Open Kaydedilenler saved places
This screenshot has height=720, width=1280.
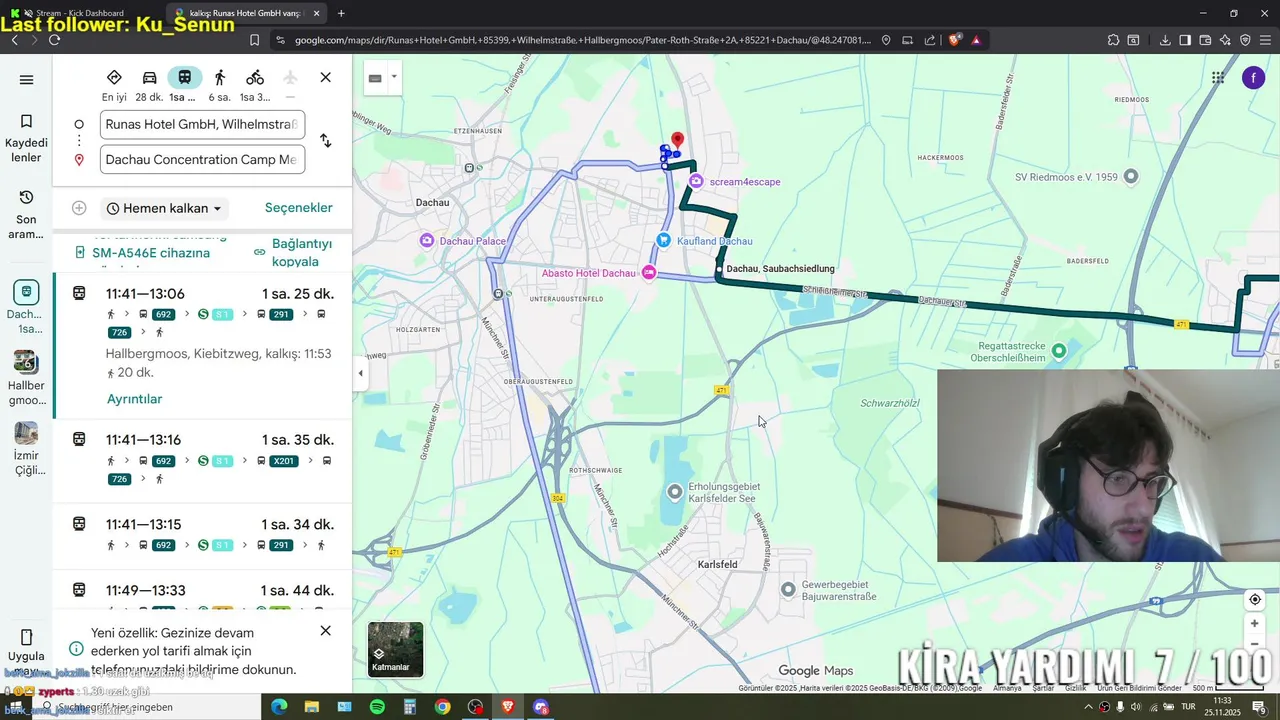tap(26, 138)
